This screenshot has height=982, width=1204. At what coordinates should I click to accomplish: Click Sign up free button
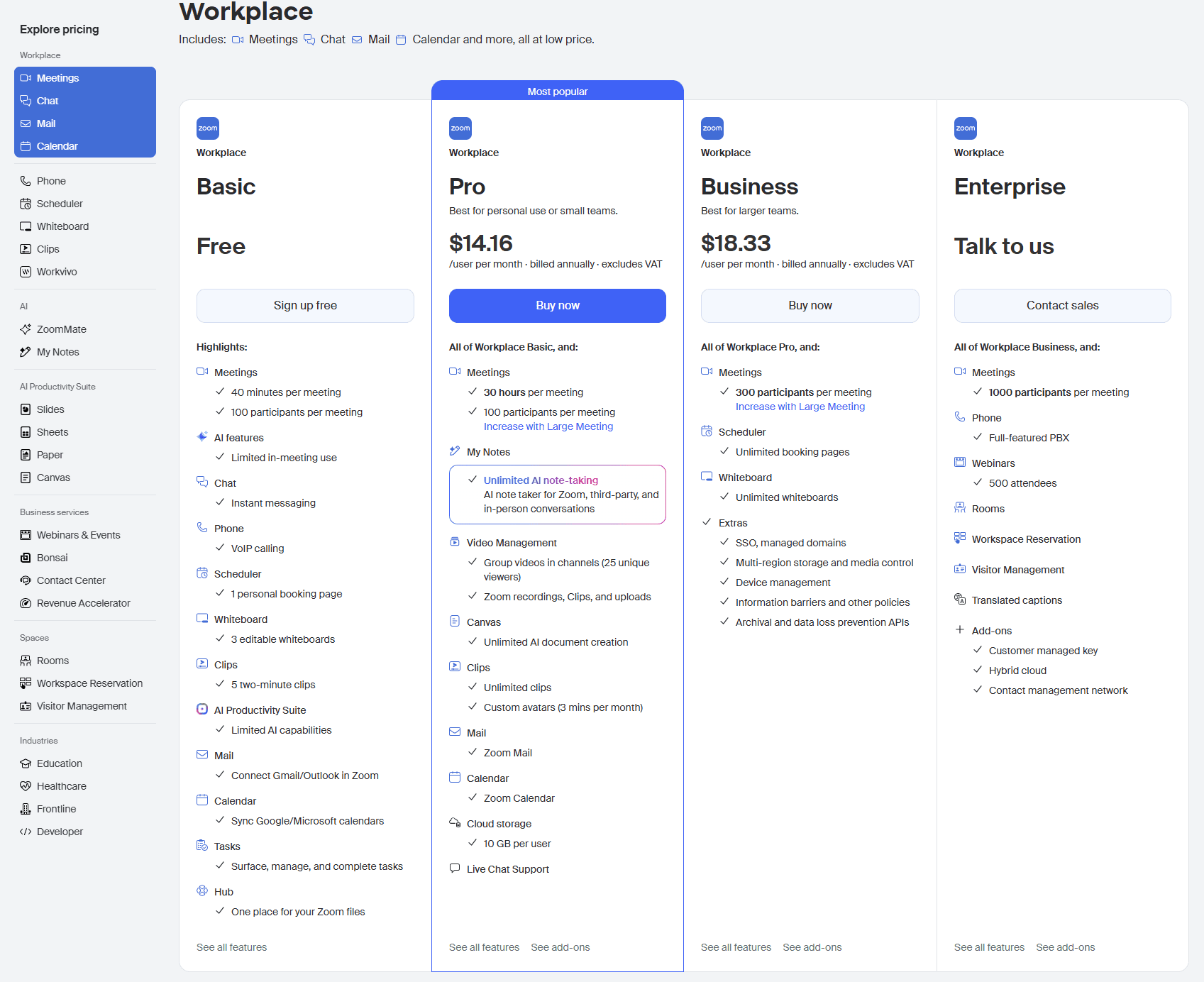[x=305, y=306]
